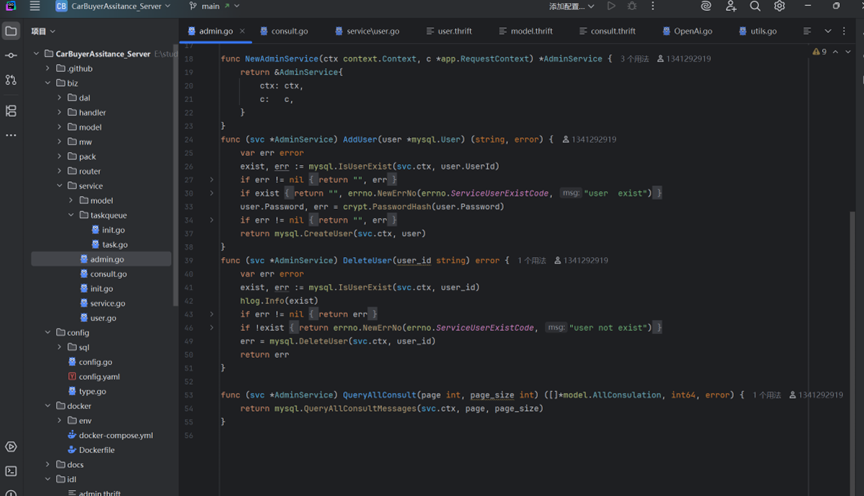Collapse the docker folder

pyautogui.click(x=47, y=406)
